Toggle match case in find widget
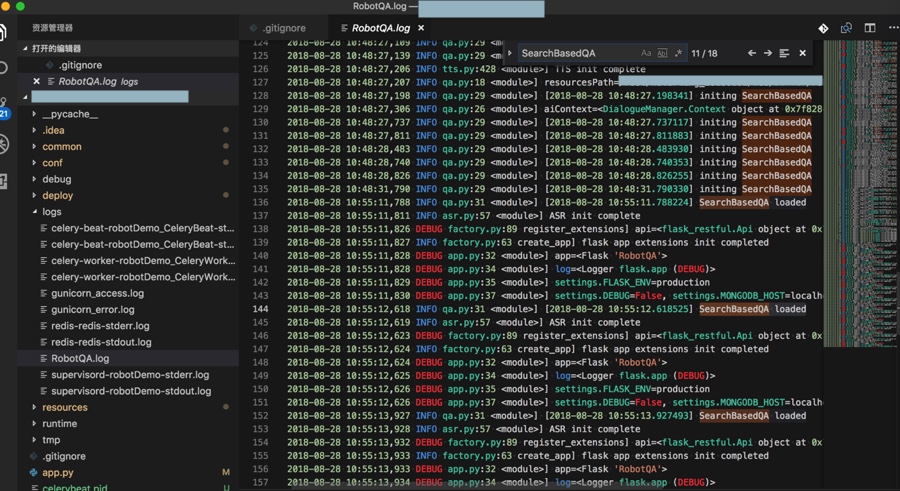Screen dimensions: 900x491 click(646, 53)
